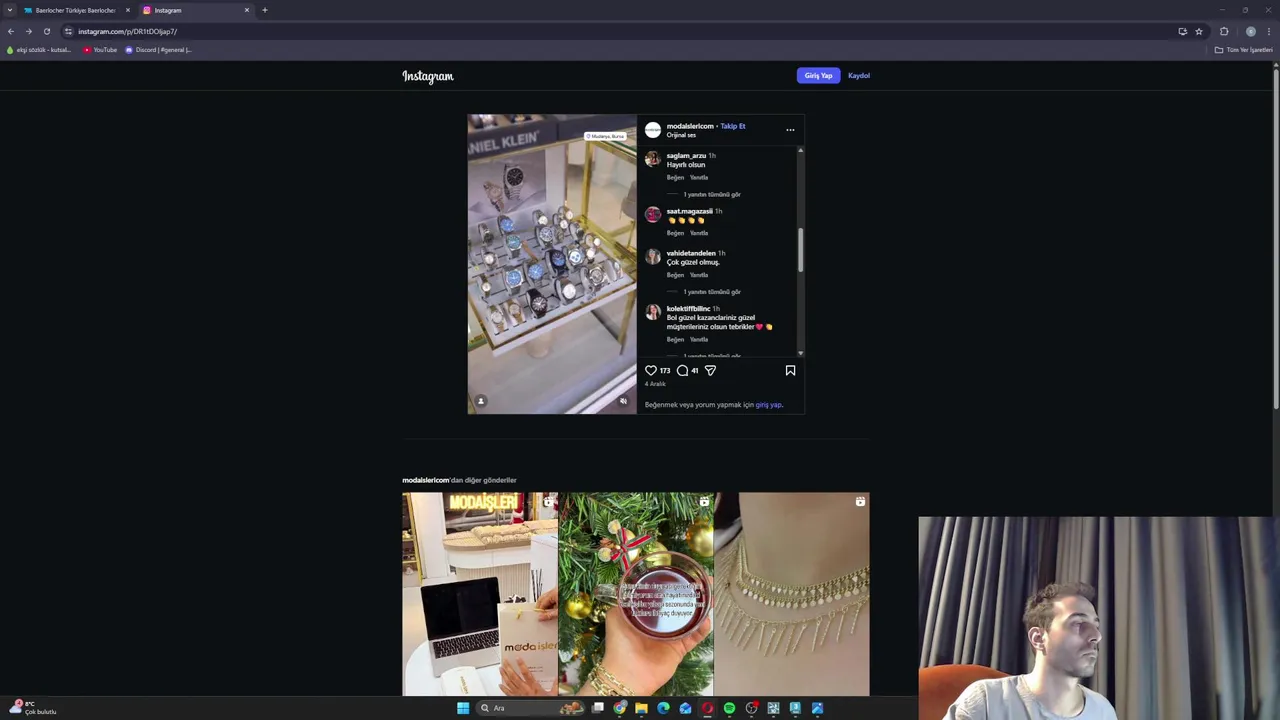Screen dimensions: 1280x720
Task: Save the post with the bookmark icon
Action: (x=790, y=370)
